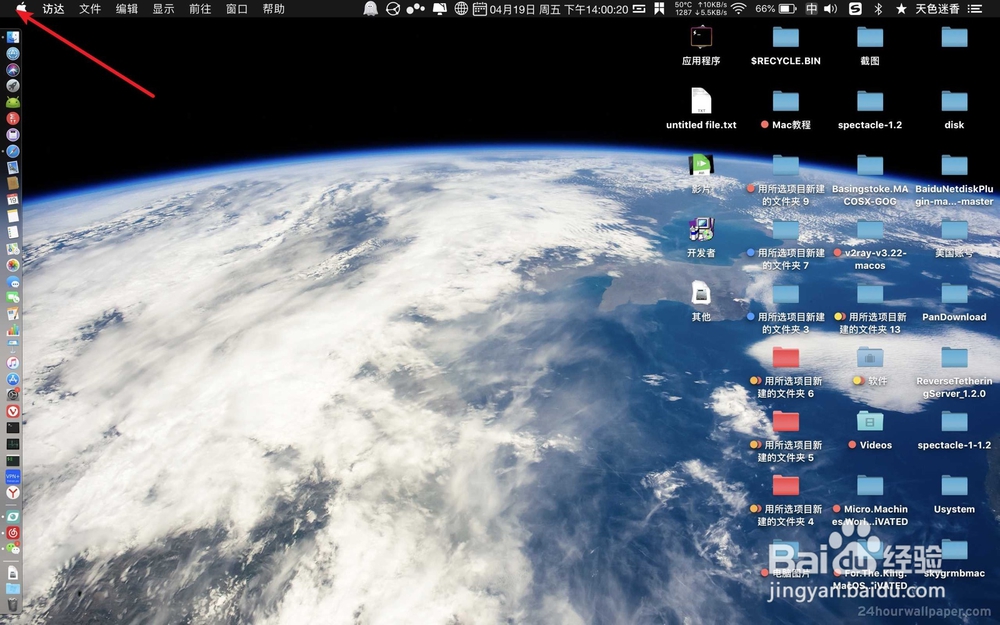This screenshot has height=625, width=1000.
Task: Select the 应用程序 desktop shortcut
Action: tap(701, 45)
